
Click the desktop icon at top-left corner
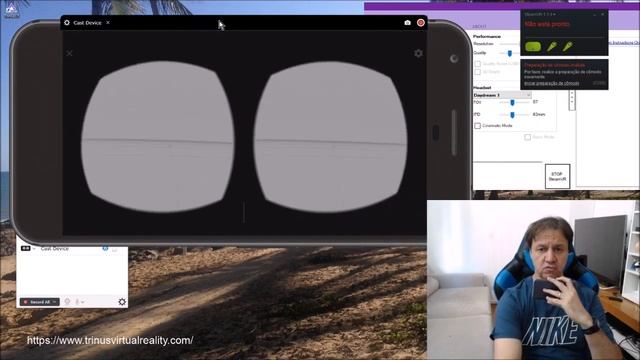11,10
